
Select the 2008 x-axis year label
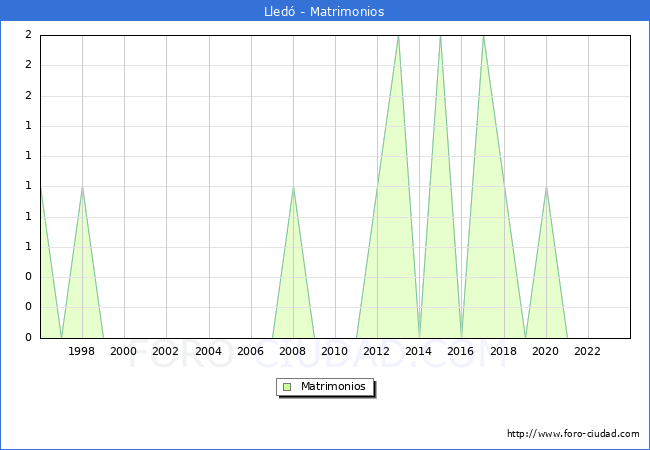(293, 351)
